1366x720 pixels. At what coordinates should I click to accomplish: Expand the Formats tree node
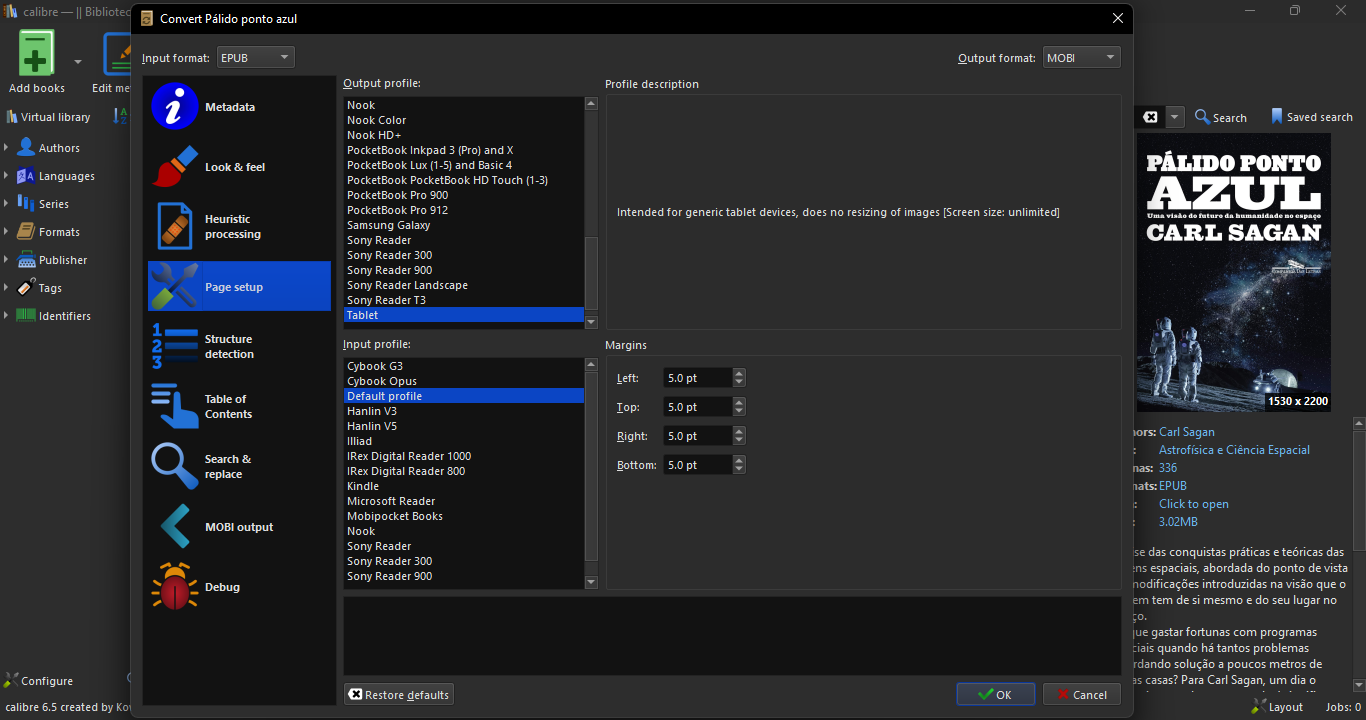7,232
